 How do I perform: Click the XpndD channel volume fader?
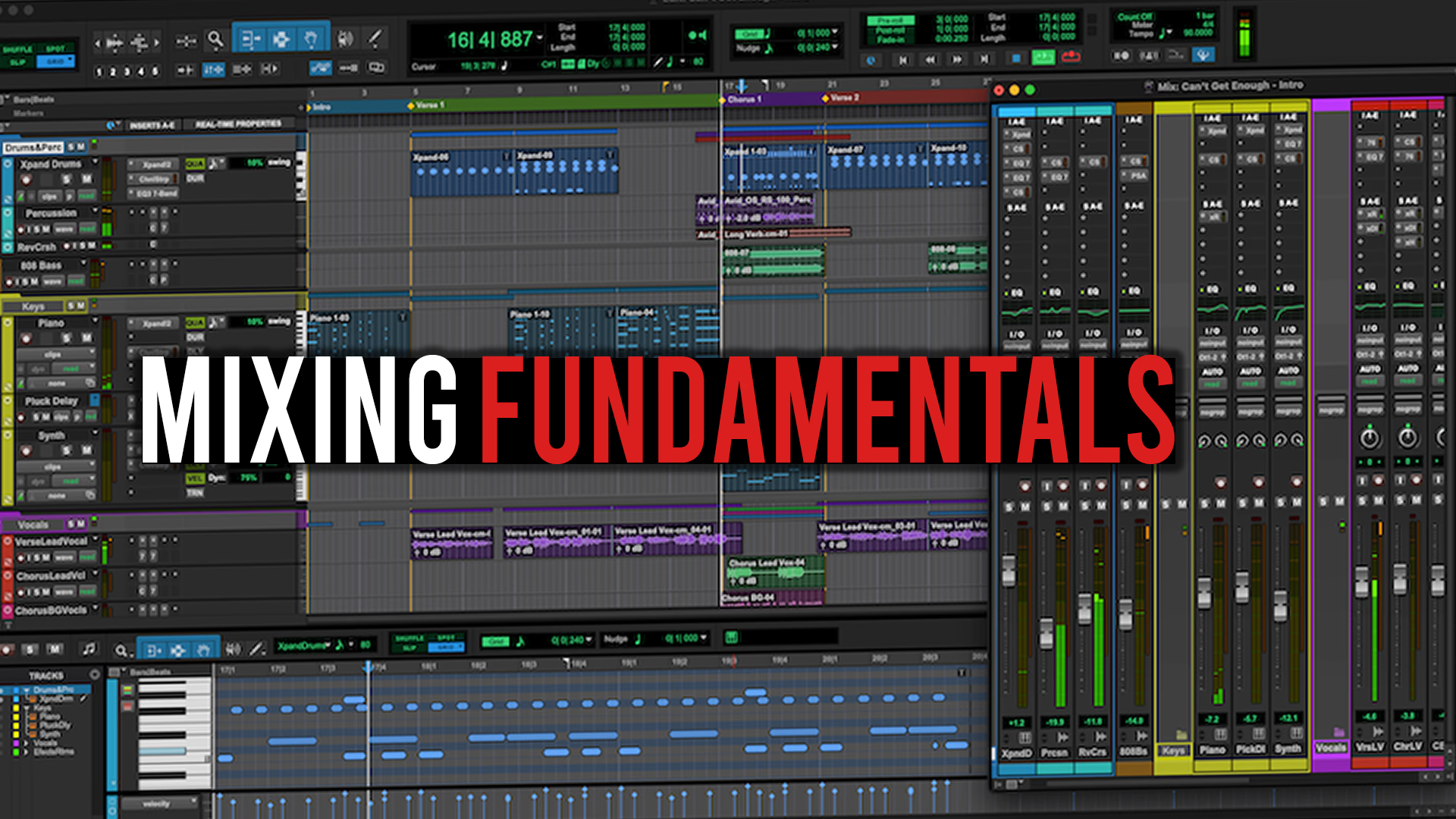pos(1009,571)
